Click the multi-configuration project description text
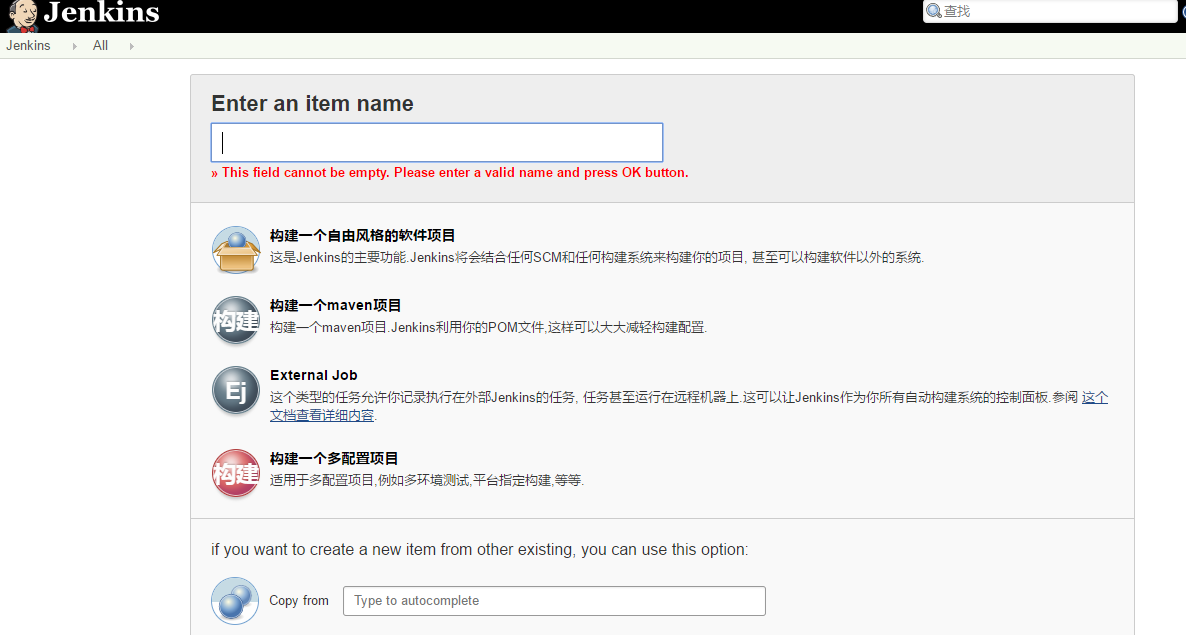 point(427,480)
